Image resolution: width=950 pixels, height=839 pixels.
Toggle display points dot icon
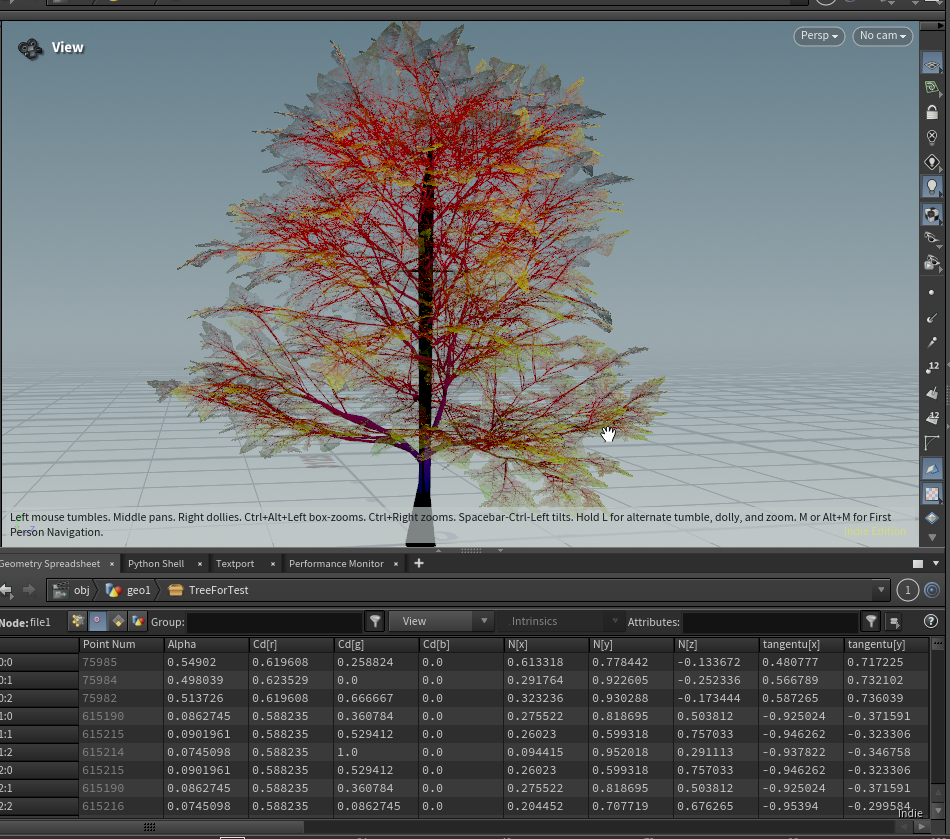coord(932,292)
